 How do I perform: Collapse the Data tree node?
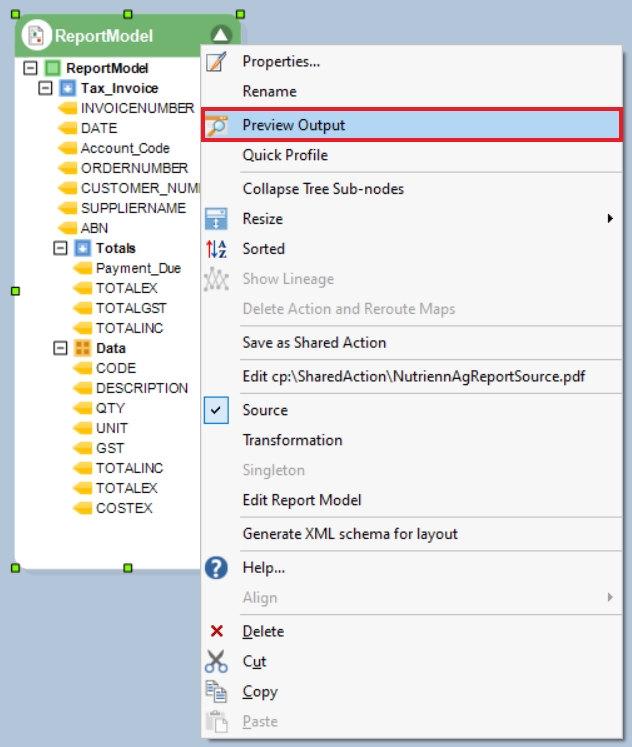(x=60, y=348)
